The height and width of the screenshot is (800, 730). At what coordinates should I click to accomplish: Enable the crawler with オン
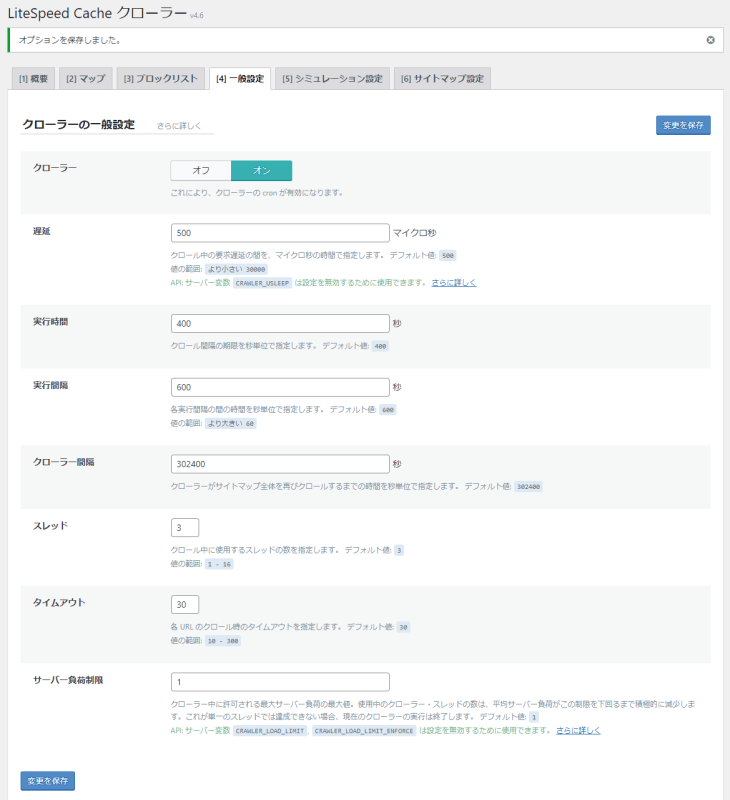[261, 171]
